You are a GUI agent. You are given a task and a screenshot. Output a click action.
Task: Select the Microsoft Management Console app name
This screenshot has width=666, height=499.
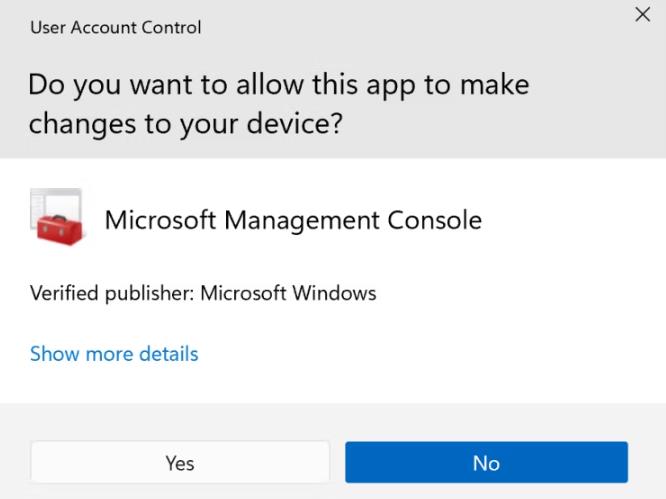(x=293, y=220)
